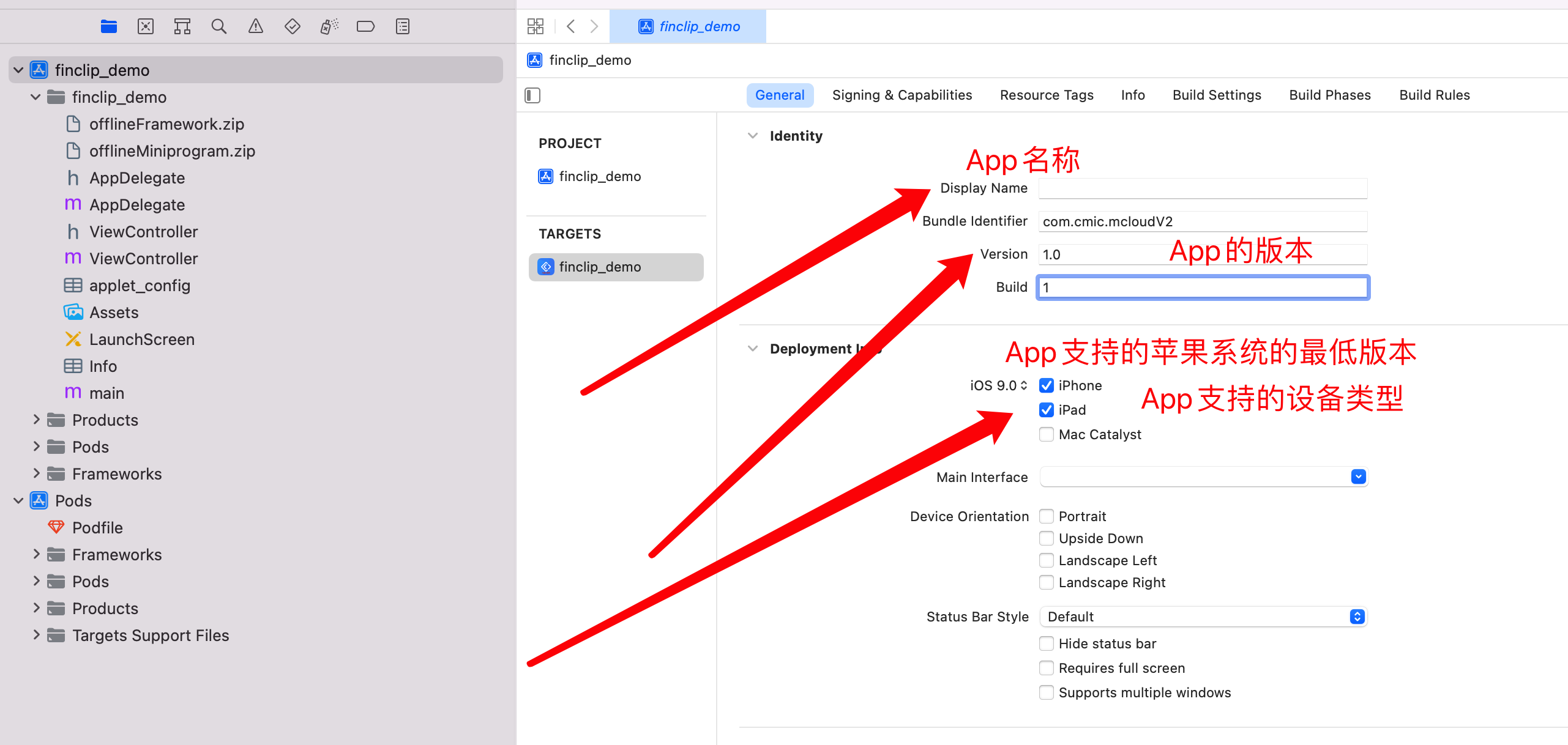This screenshot has height=745, width=1568.
Task: Open the Find navigator magnifier icon
Action: click(218, 26)
